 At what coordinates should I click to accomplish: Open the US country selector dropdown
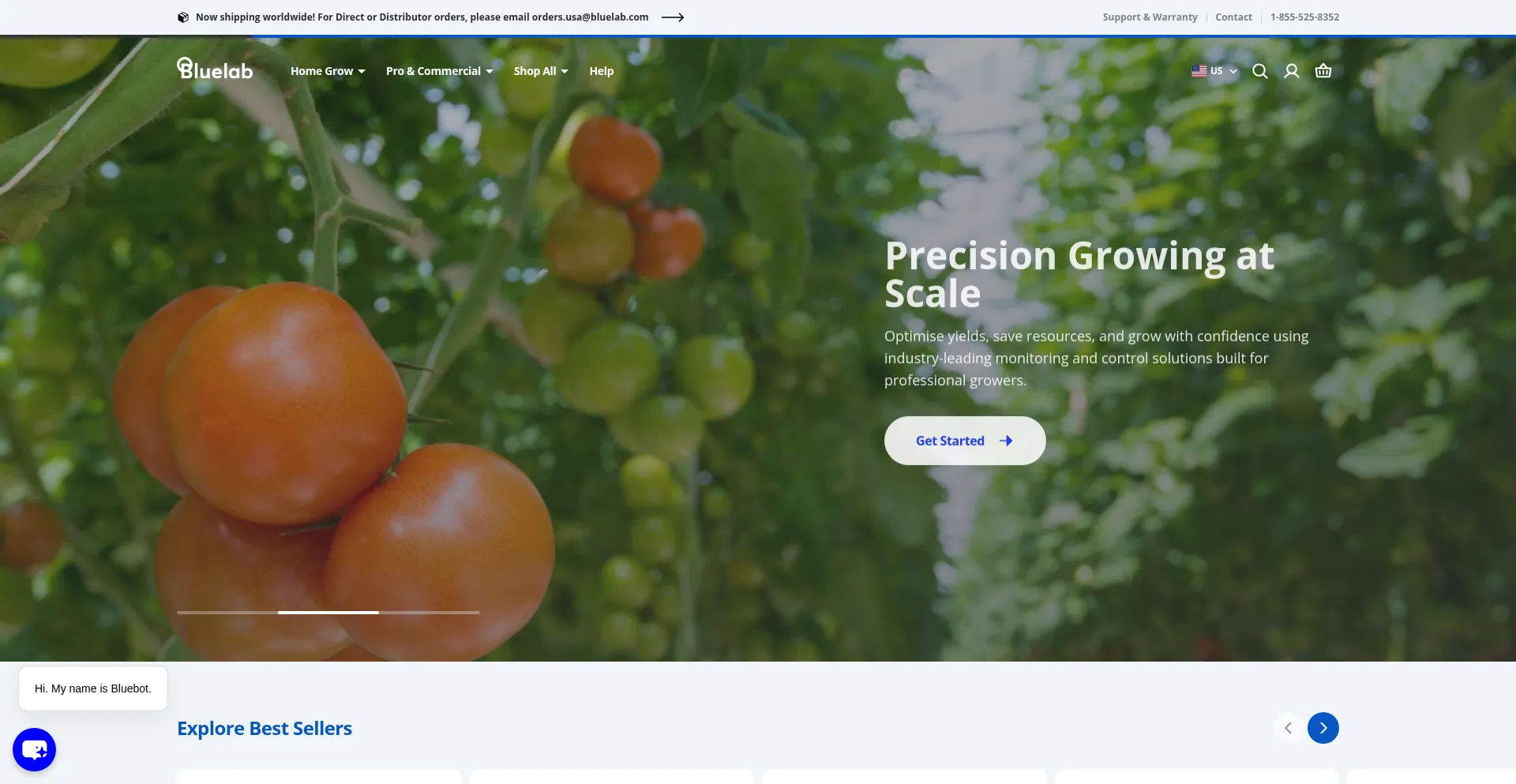1214,71
